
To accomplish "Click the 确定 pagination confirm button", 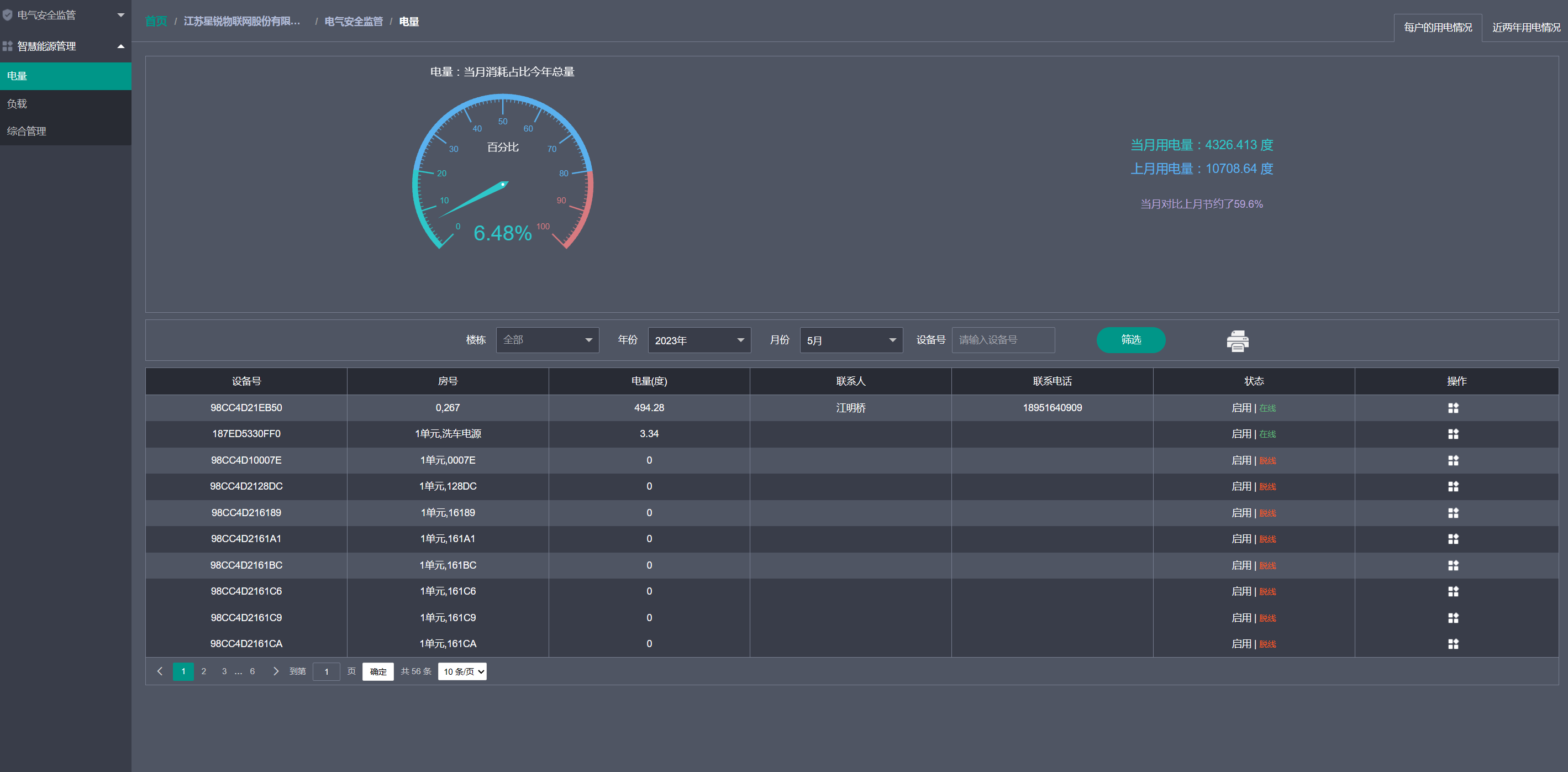I will [x=378, y=671].
